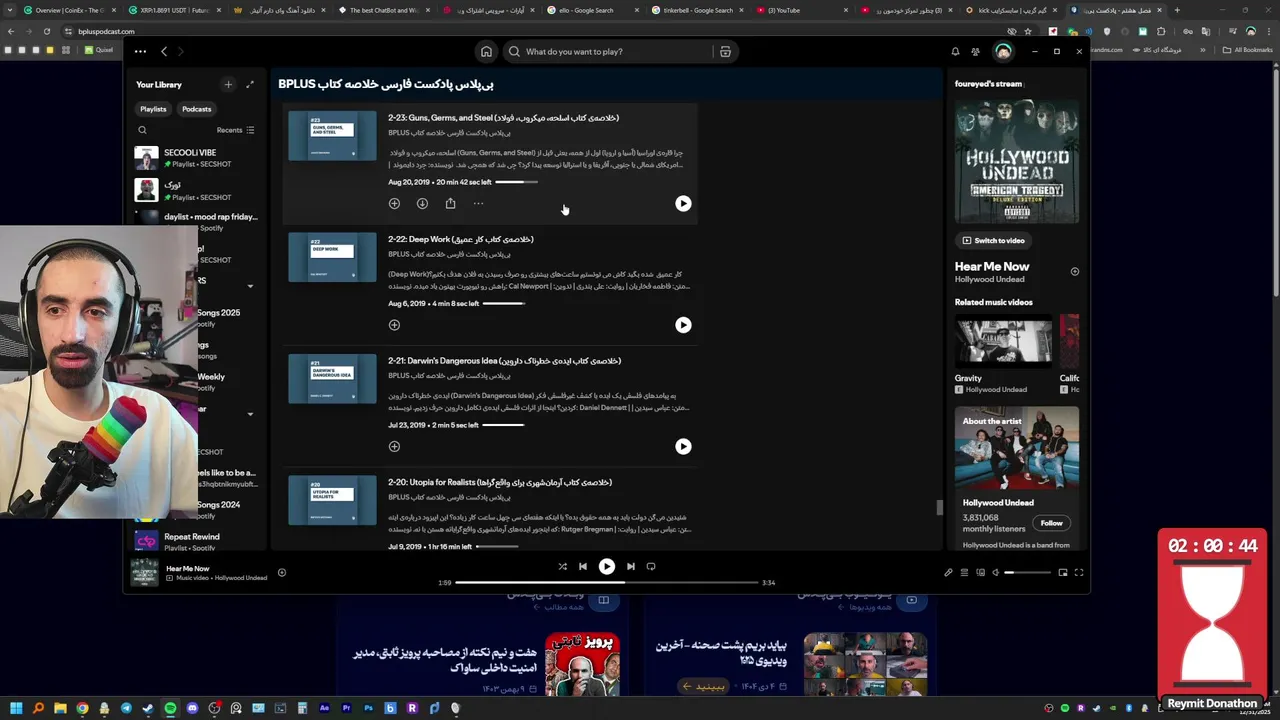The width and height of the screenshot is (1280, 720).
Task: Filter the library by Podcasts
Action: (x=197, y=109)
